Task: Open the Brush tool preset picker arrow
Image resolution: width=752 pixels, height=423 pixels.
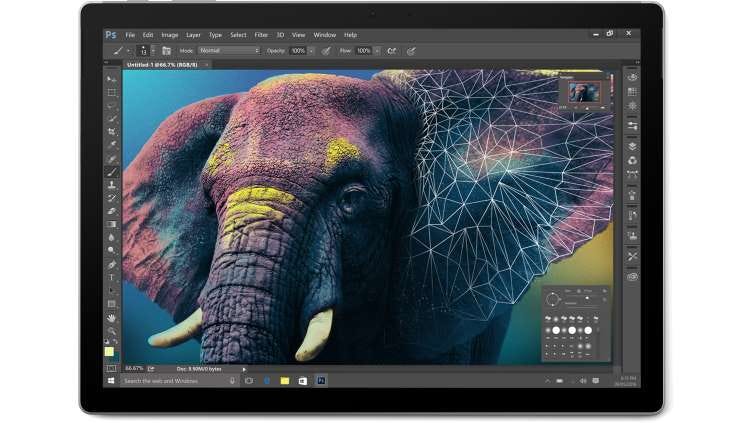Action: point(128,51)
